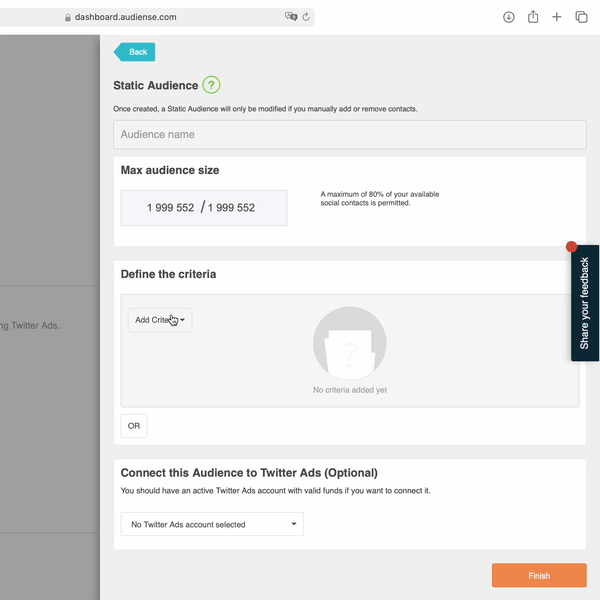Viewport: 600px width, 600px height.
Task: Click 'A maximum of 80%' note text
Action: tap(380, 199)
